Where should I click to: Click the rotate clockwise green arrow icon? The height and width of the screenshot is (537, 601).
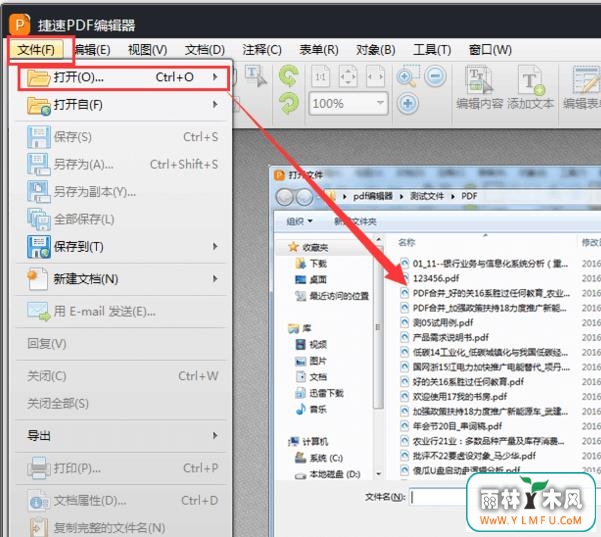[289, 103]
